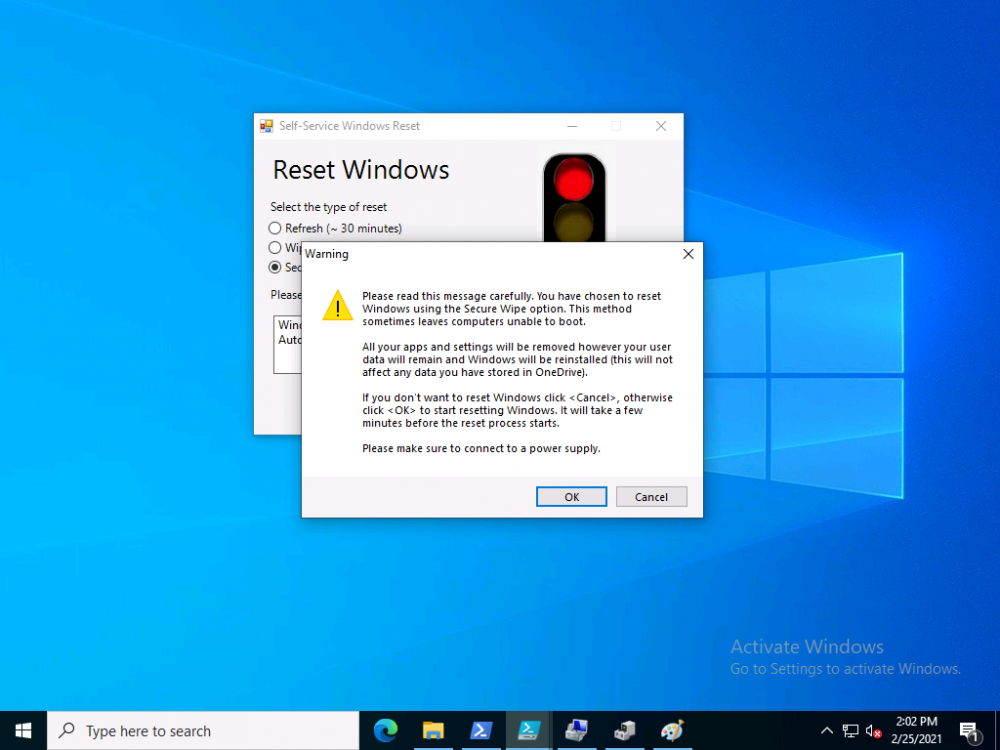Click the "Reset Windows" heading
This screenshot has height=750, width=1000.
(361, 170)
